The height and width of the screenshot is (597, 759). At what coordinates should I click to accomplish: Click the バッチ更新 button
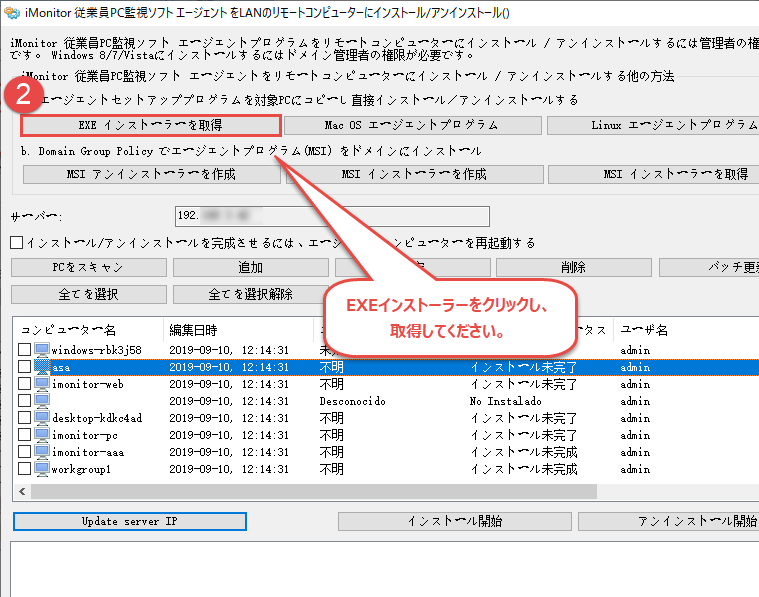pos(709,267)
